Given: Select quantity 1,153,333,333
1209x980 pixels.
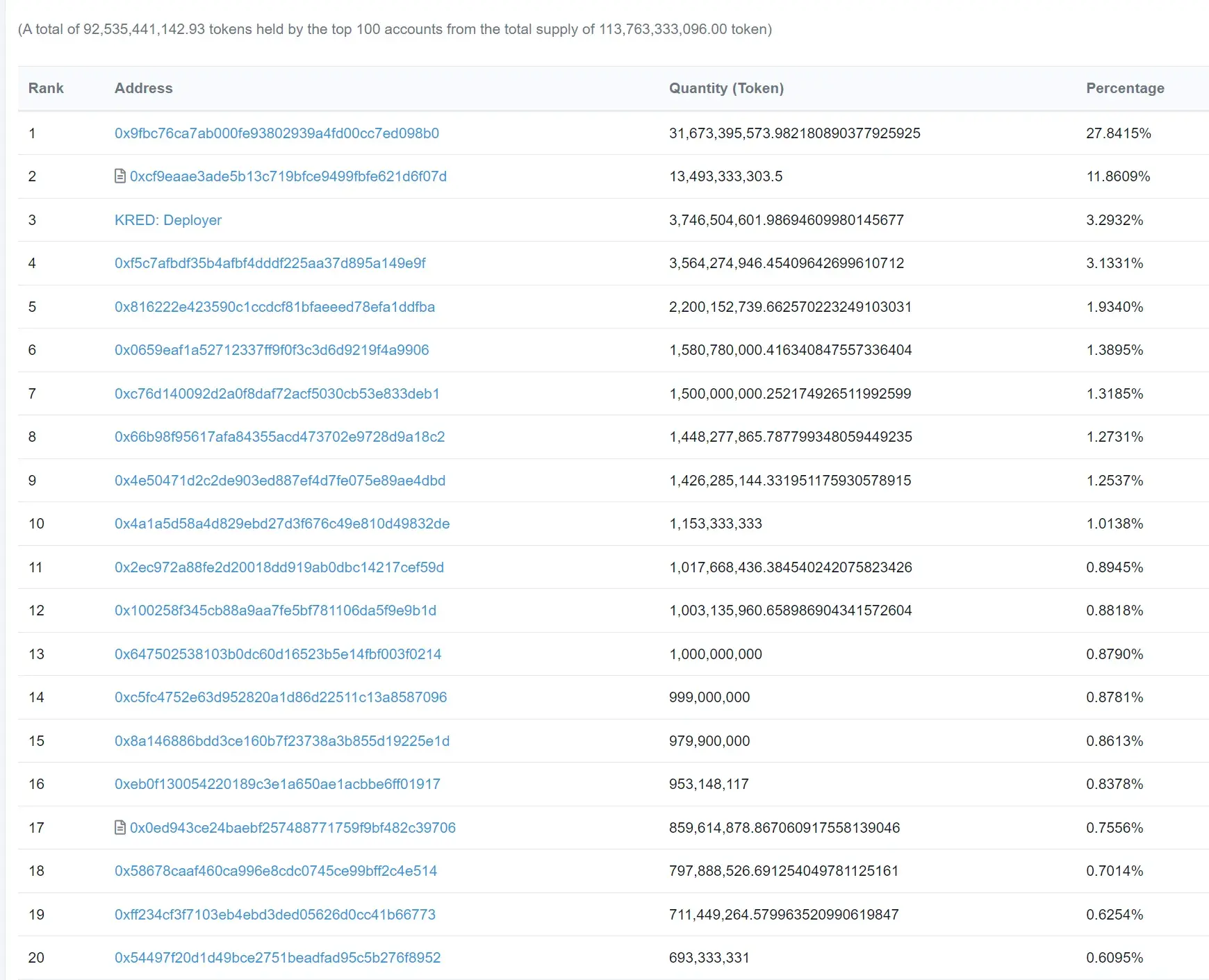Looking at the screenshot, I should [716, 524].
